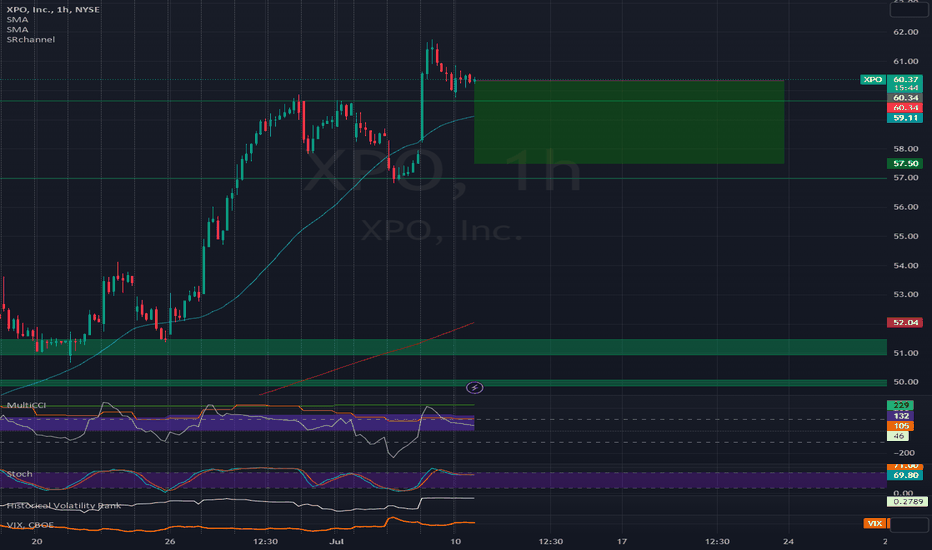932x550 pixels.
Task: Click the purple lightning bolt event icon
Action: tap(474, 388)
